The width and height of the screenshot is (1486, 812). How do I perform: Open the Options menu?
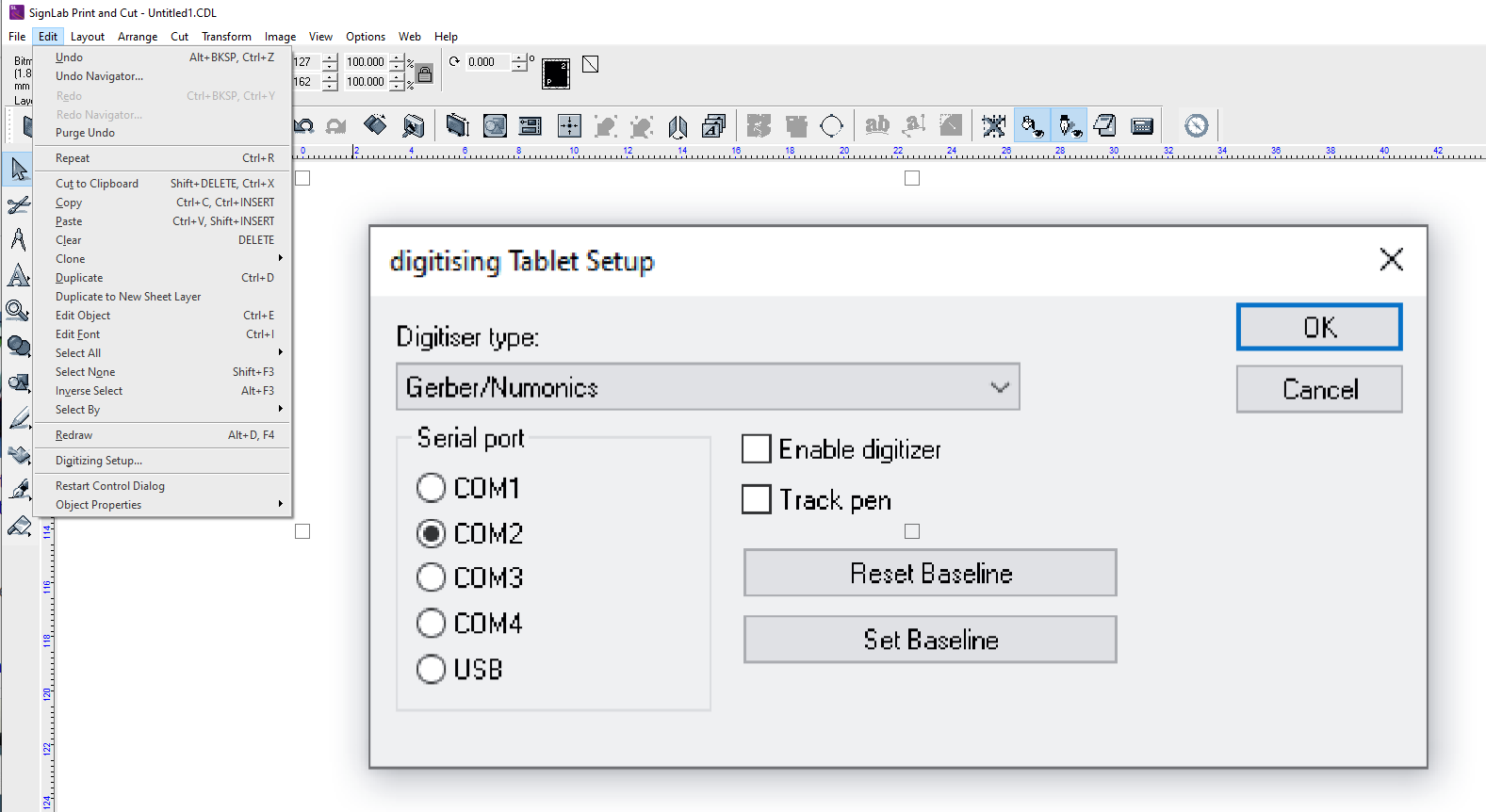click(x=366, y=37)
